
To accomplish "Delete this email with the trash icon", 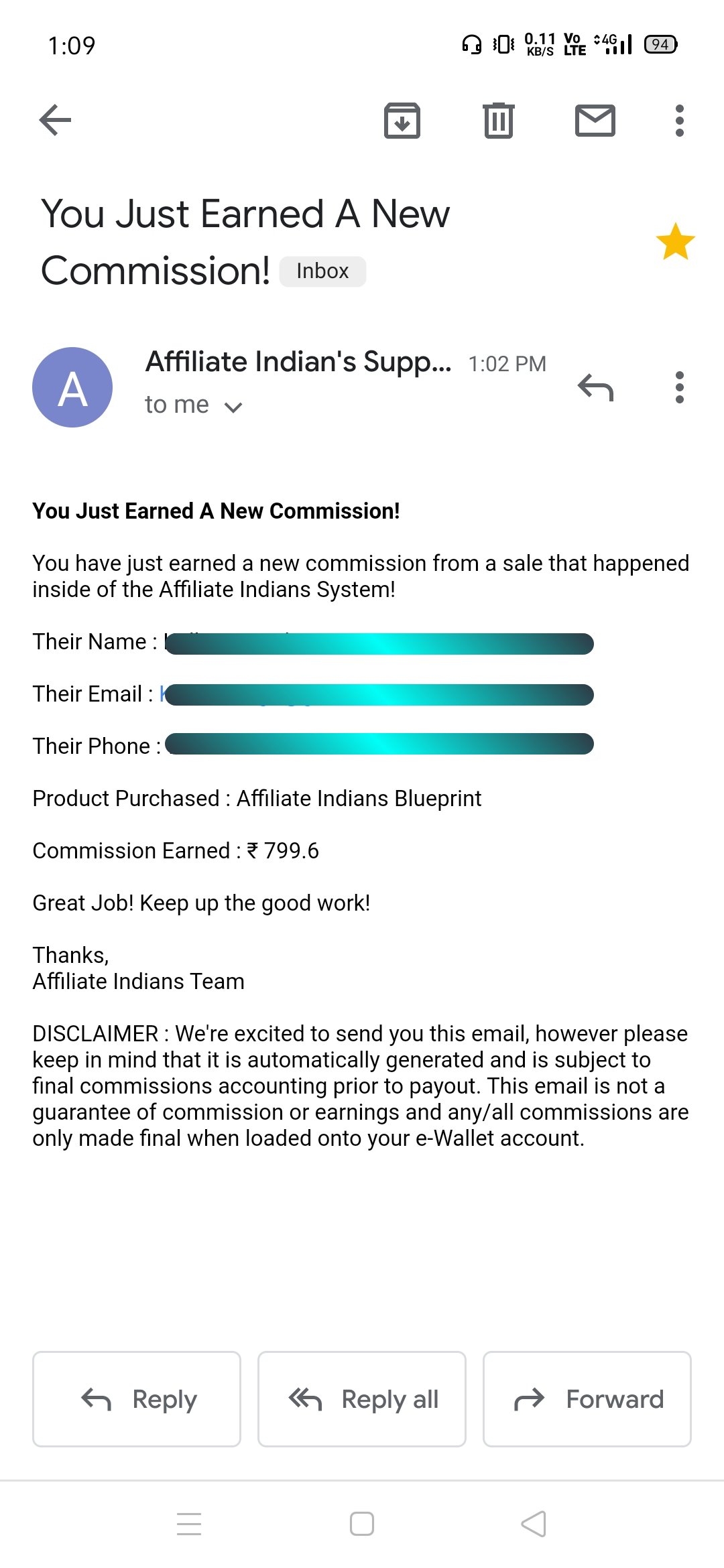I will pos(498,121).
